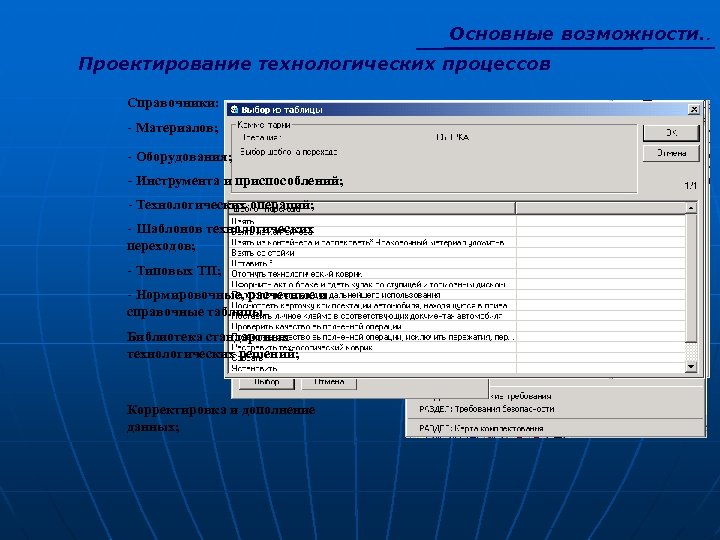
Task: Close the 'Выбор из таблицы' dialog
Action: coord(694,109)
